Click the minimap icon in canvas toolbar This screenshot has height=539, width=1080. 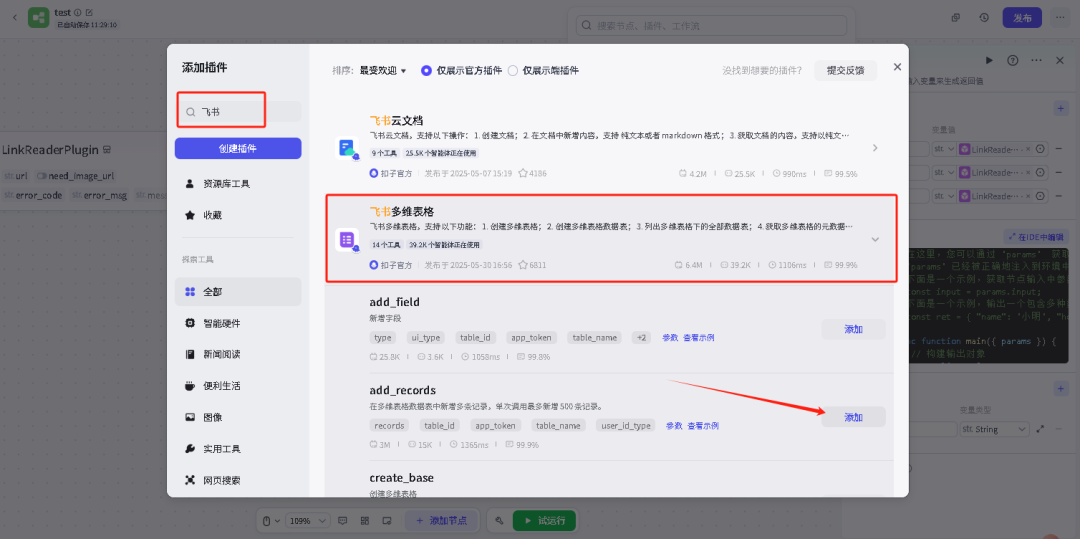tap(387, 520)
